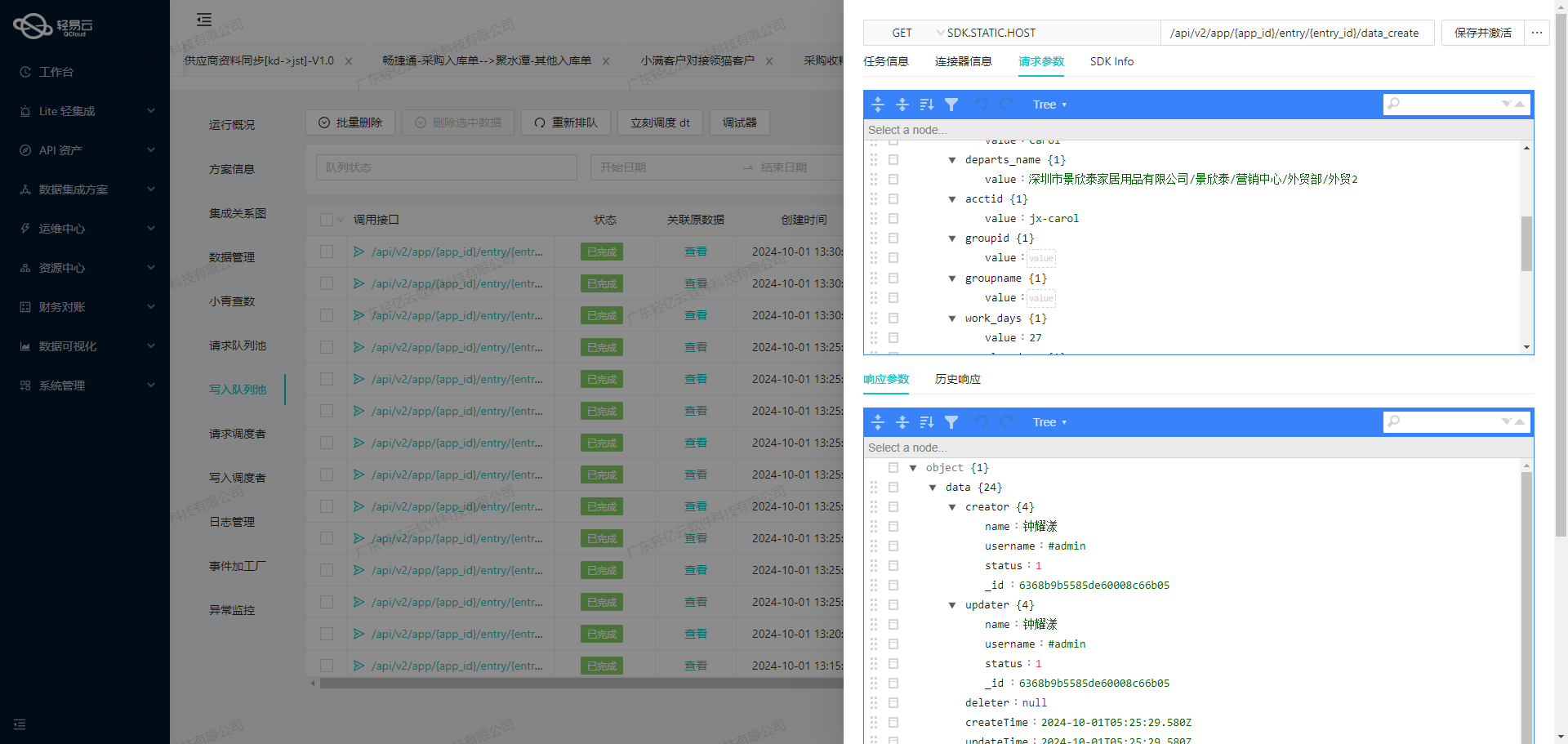
Task: Tick the second table row checkbox
Action: coord(327,283)
